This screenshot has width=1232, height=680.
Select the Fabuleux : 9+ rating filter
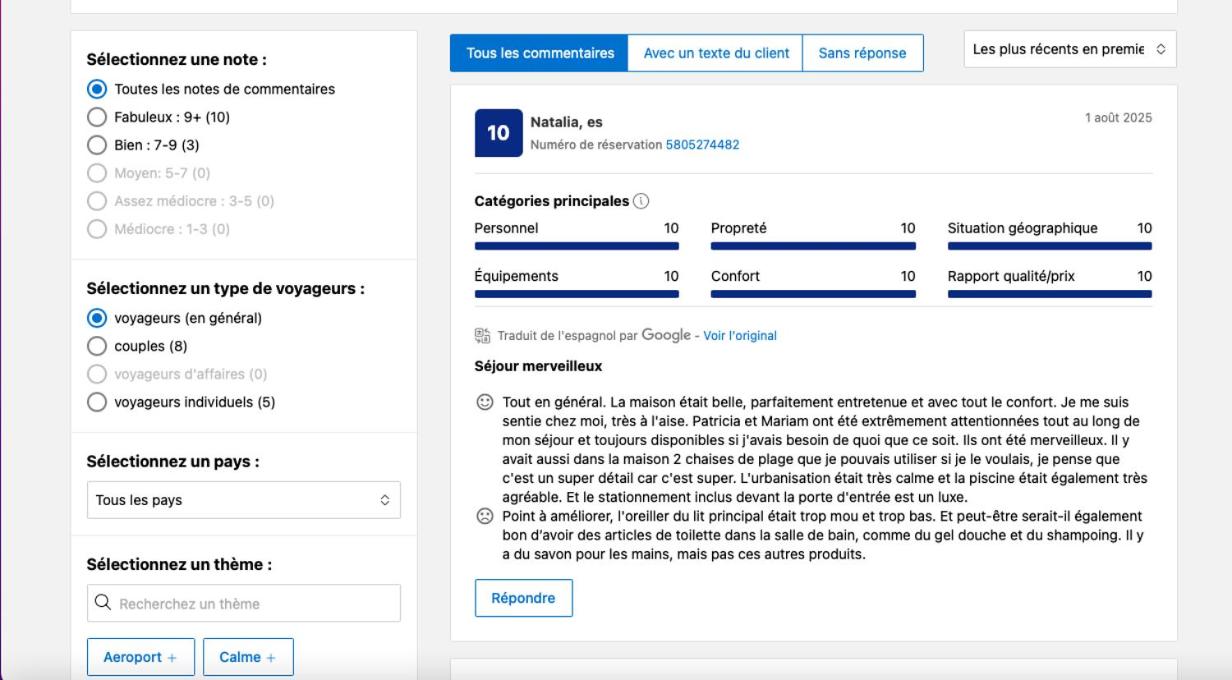click(x=98, y=117)
